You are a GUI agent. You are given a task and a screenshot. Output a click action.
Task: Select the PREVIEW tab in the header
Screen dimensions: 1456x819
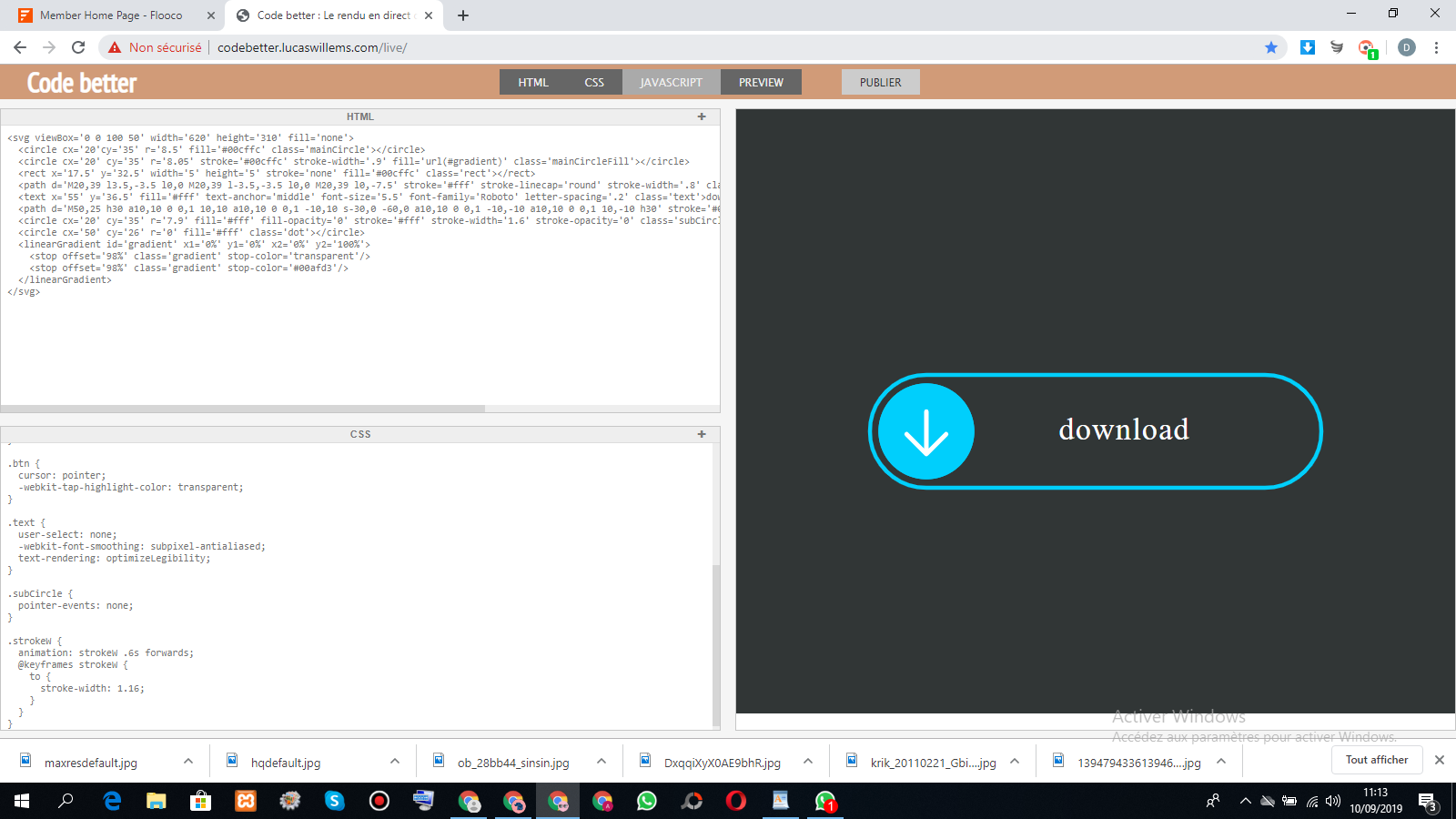pos(761,82)
